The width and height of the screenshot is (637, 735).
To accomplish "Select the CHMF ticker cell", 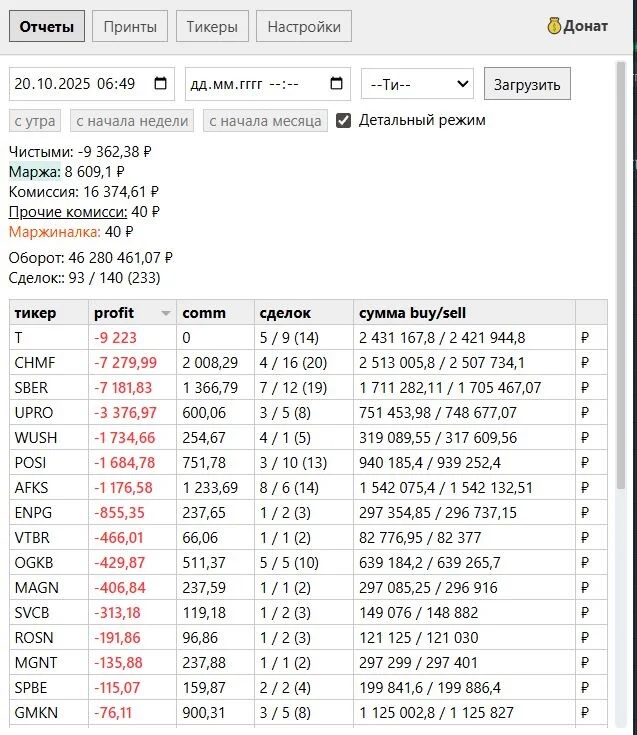I will tap(49, 362).
